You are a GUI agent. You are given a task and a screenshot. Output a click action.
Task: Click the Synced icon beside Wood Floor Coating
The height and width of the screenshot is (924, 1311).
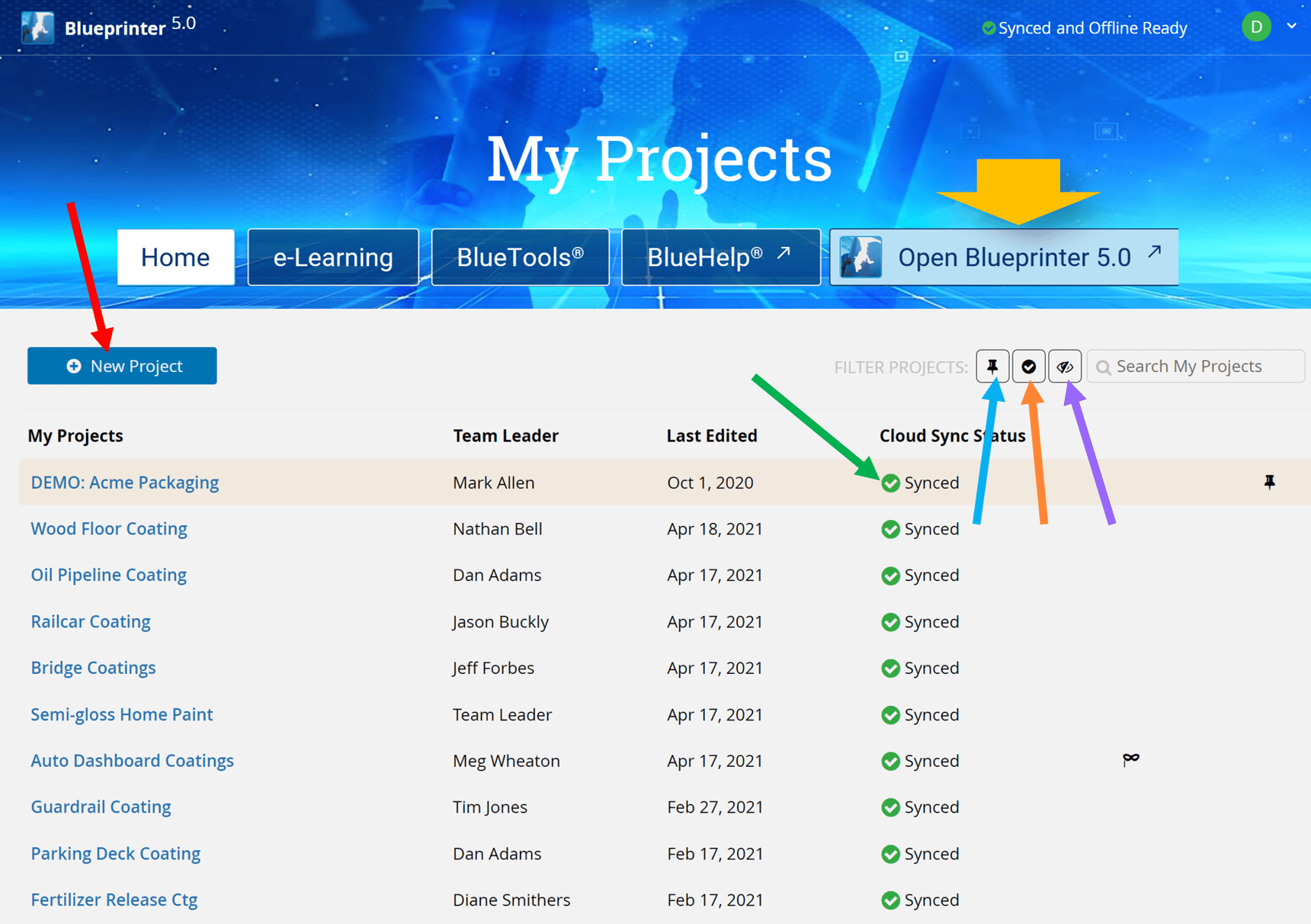(889, 529)
